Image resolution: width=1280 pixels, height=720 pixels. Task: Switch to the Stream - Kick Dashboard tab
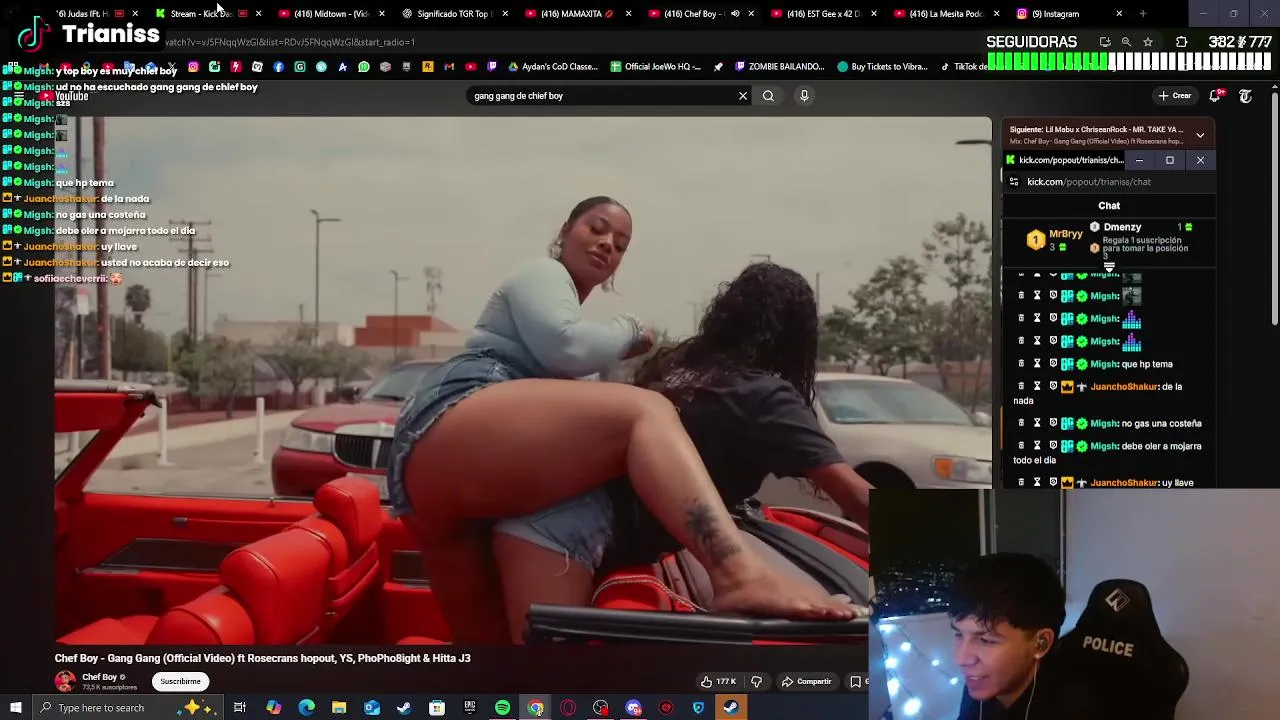200,14
